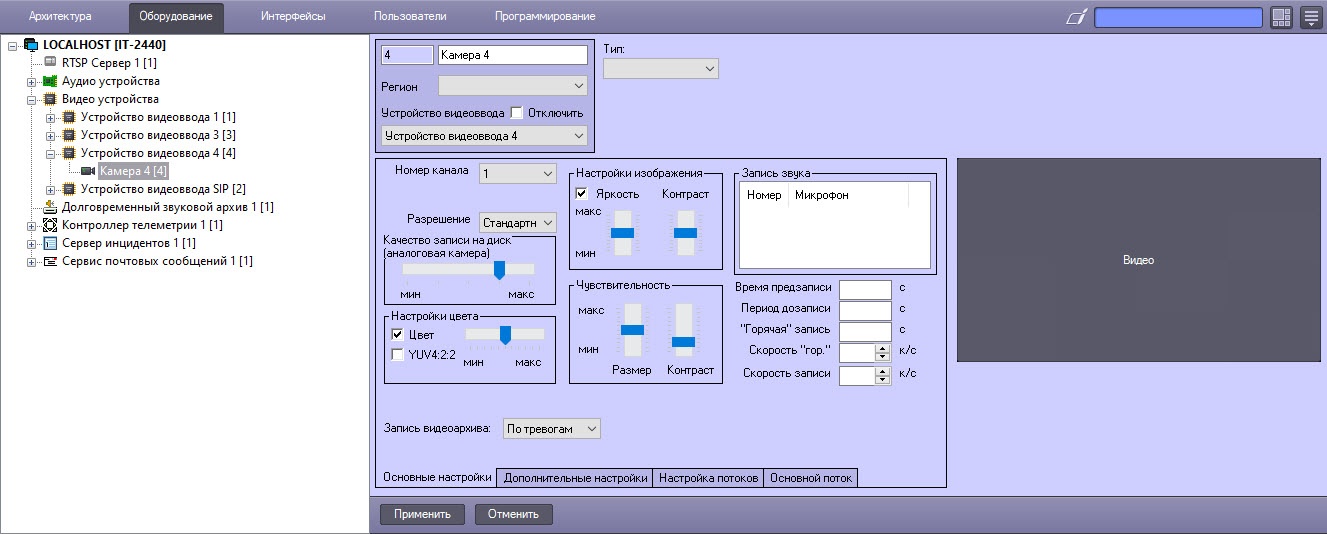Select the Камера 4 camera icon
1327x534 pixels.
point(88,171)
